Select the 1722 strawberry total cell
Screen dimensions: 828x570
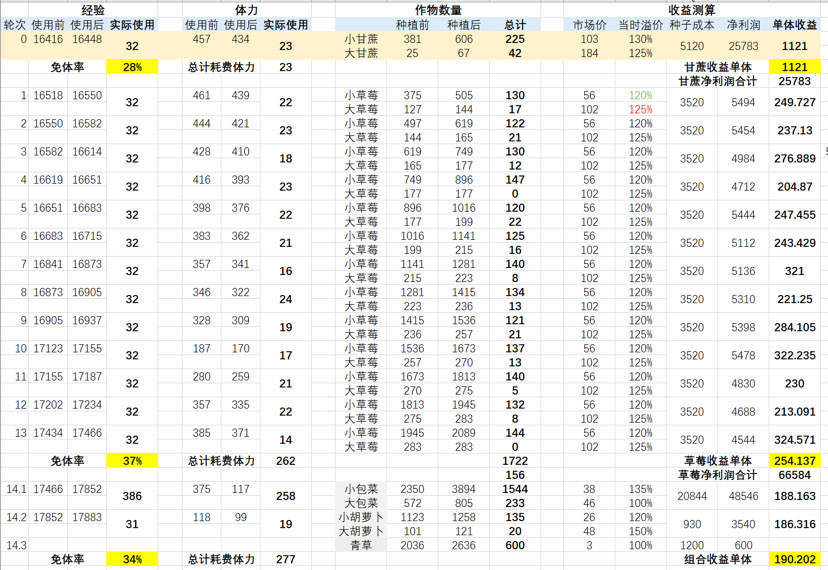[515, 461]
